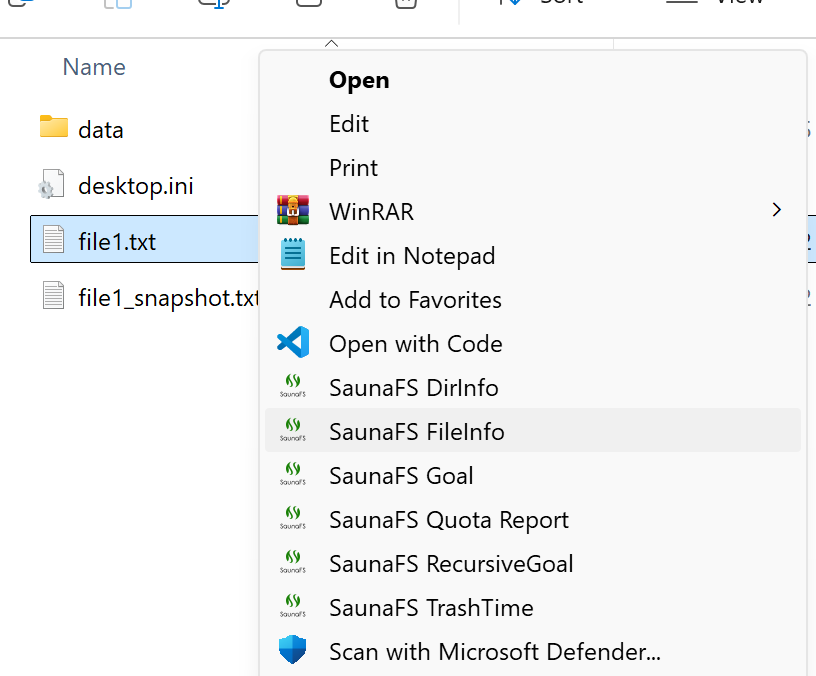Screen dimensions: 816x676
Task: Click the Microsoft Defender shield icon
Action: coord(294,650)
